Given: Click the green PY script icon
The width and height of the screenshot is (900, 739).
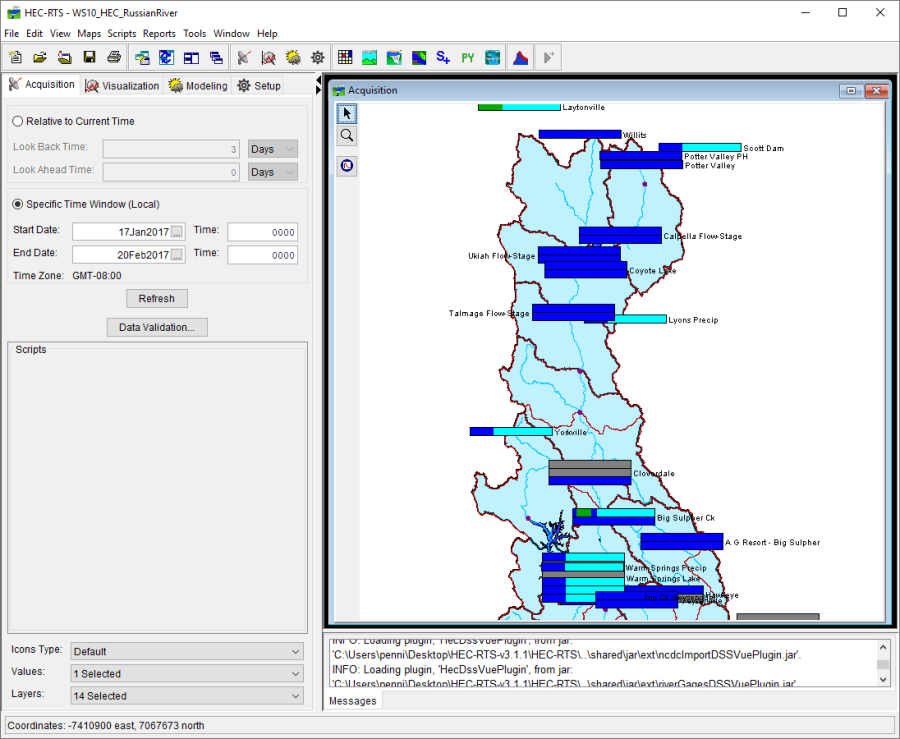Looking at the screenshot, I should [468, 57].
